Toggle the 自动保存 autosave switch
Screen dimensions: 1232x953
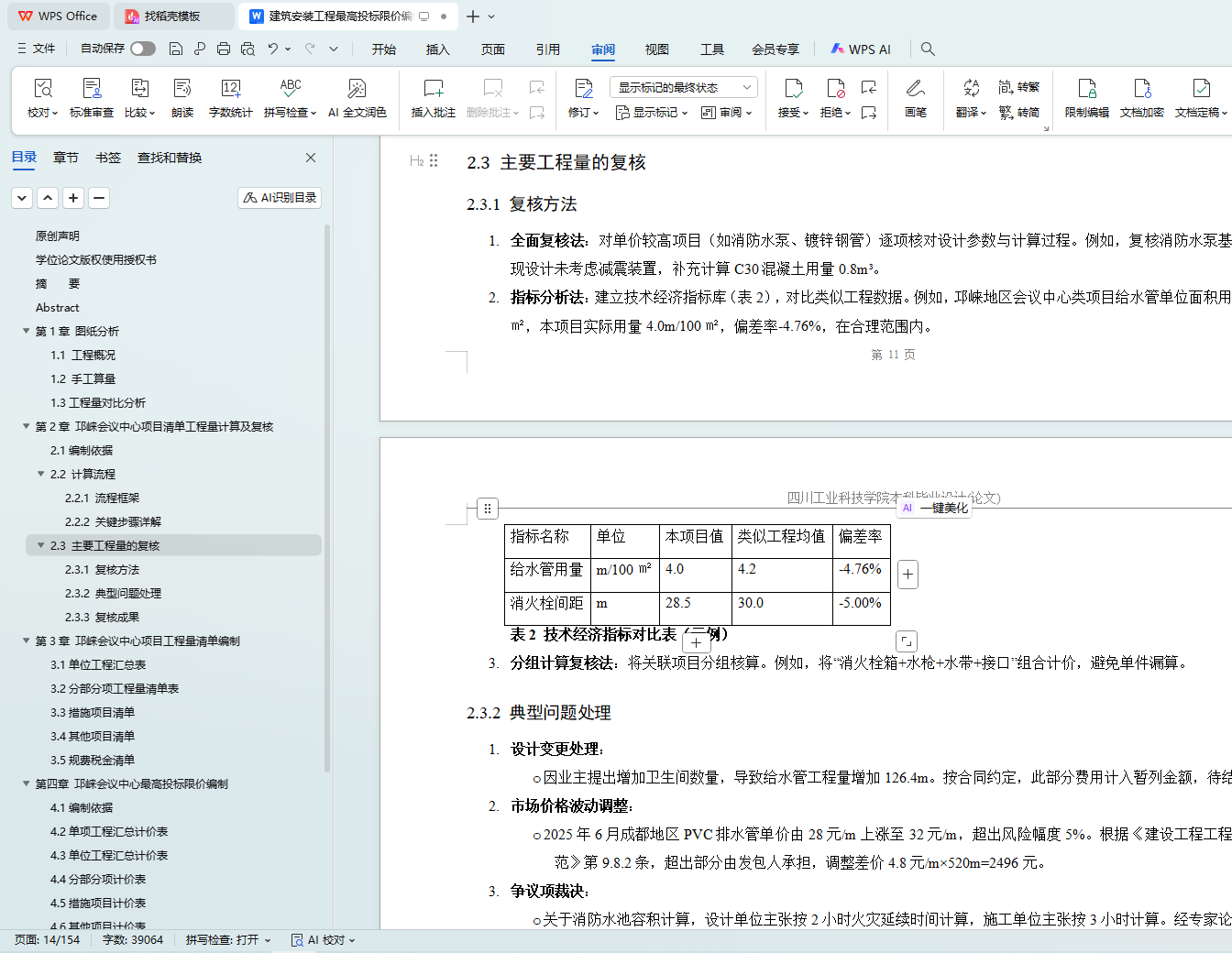pyautogui.click(x=142, y=49)
